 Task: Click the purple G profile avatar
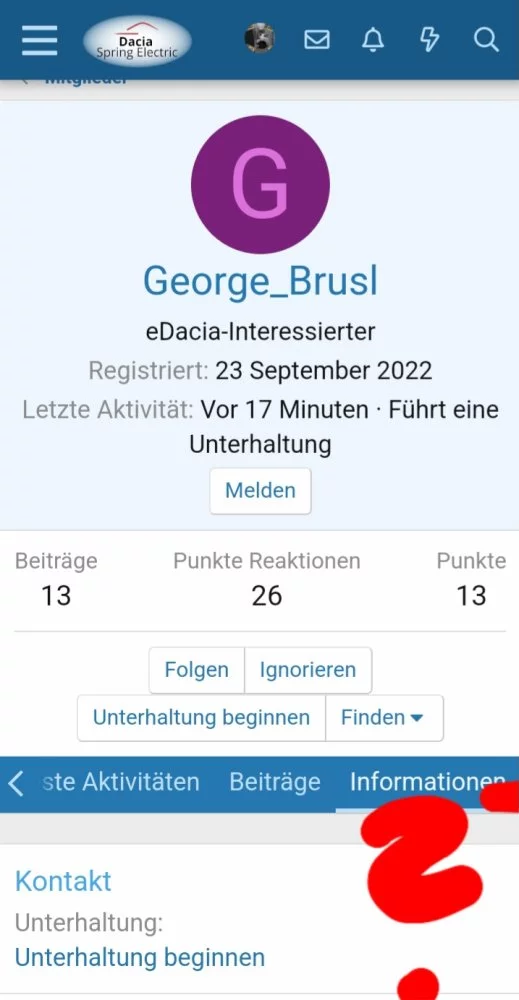coord(260,185)
